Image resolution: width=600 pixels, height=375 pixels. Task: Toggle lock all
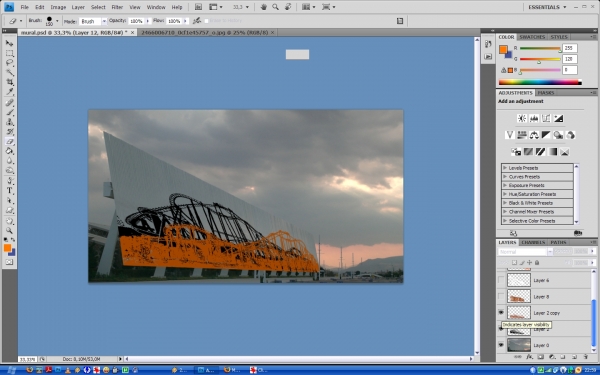point(537,262)
